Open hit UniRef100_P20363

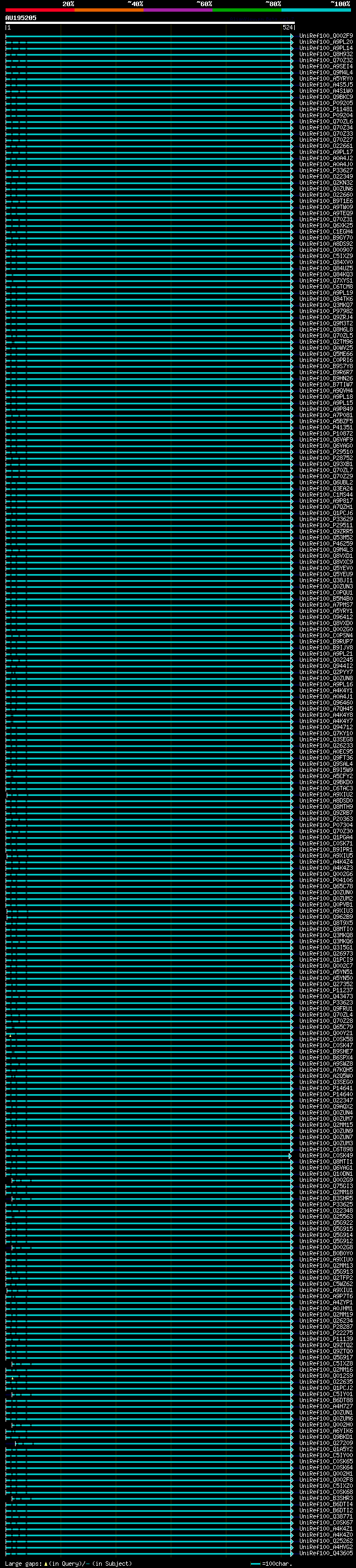click(325, 819)
